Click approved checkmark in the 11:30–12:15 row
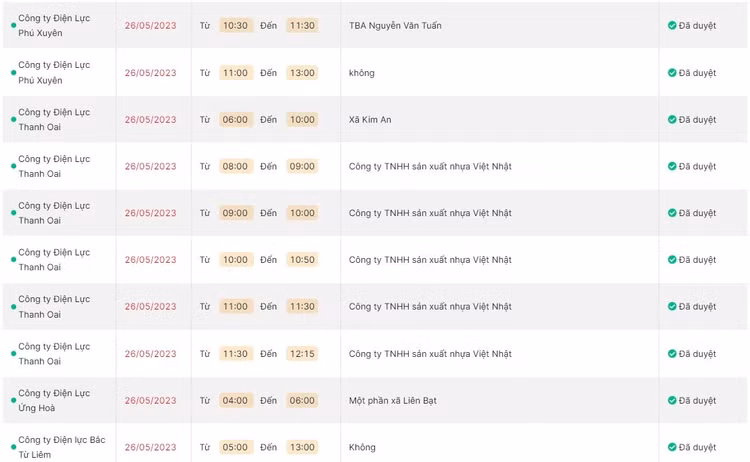 pyautogui.click(x=672, y=354)
